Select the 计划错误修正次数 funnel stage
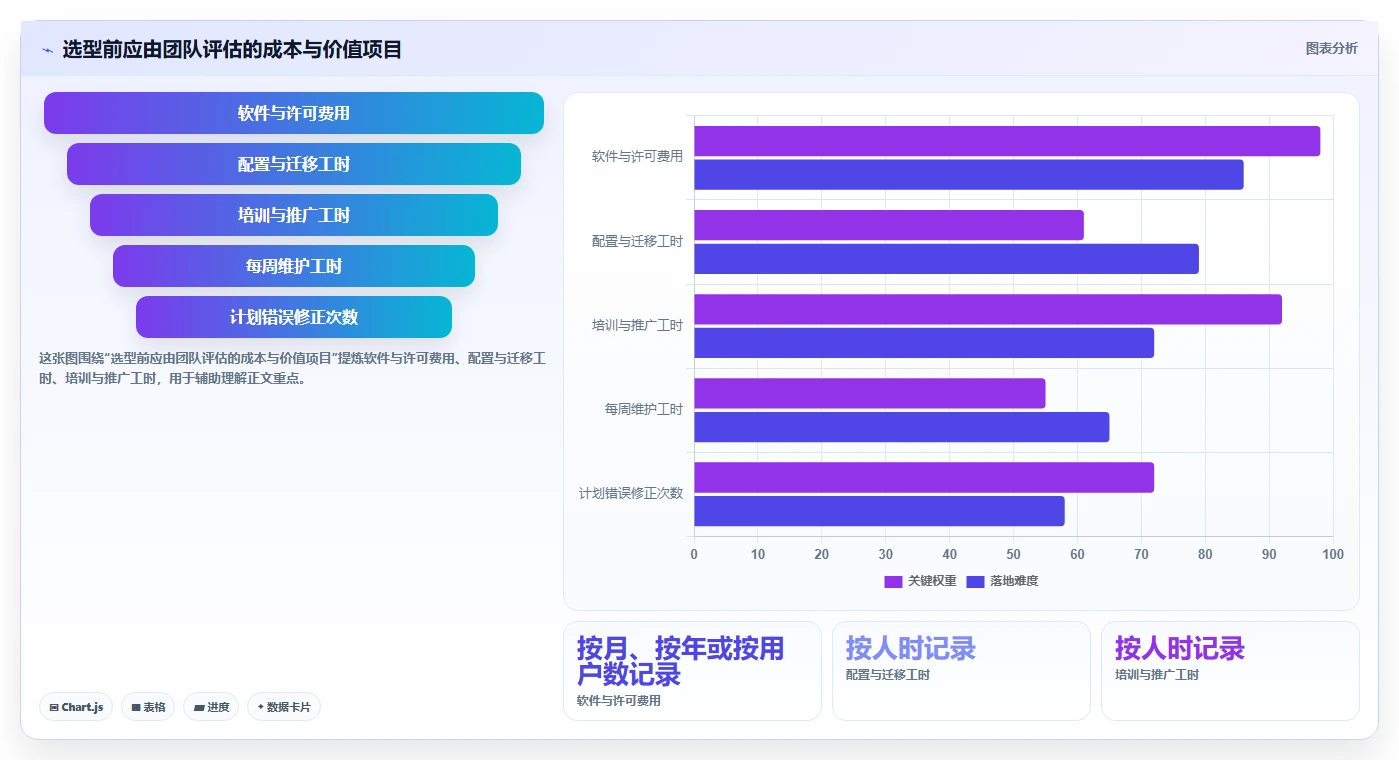This screenshot has width=1399, height=760. pos(294,317)
